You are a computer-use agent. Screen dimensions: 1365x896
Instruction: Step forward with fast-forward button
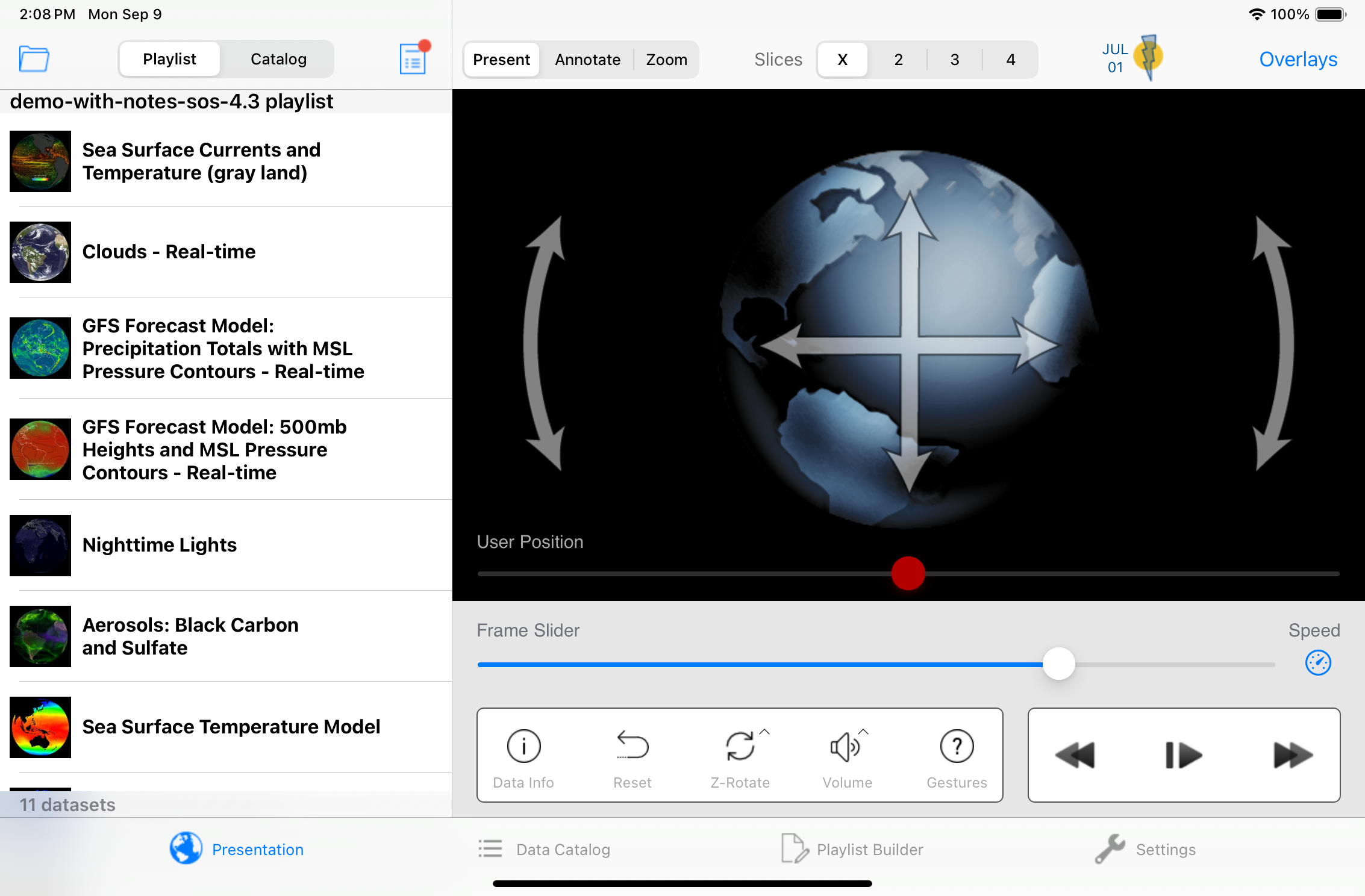point(1293,755)
